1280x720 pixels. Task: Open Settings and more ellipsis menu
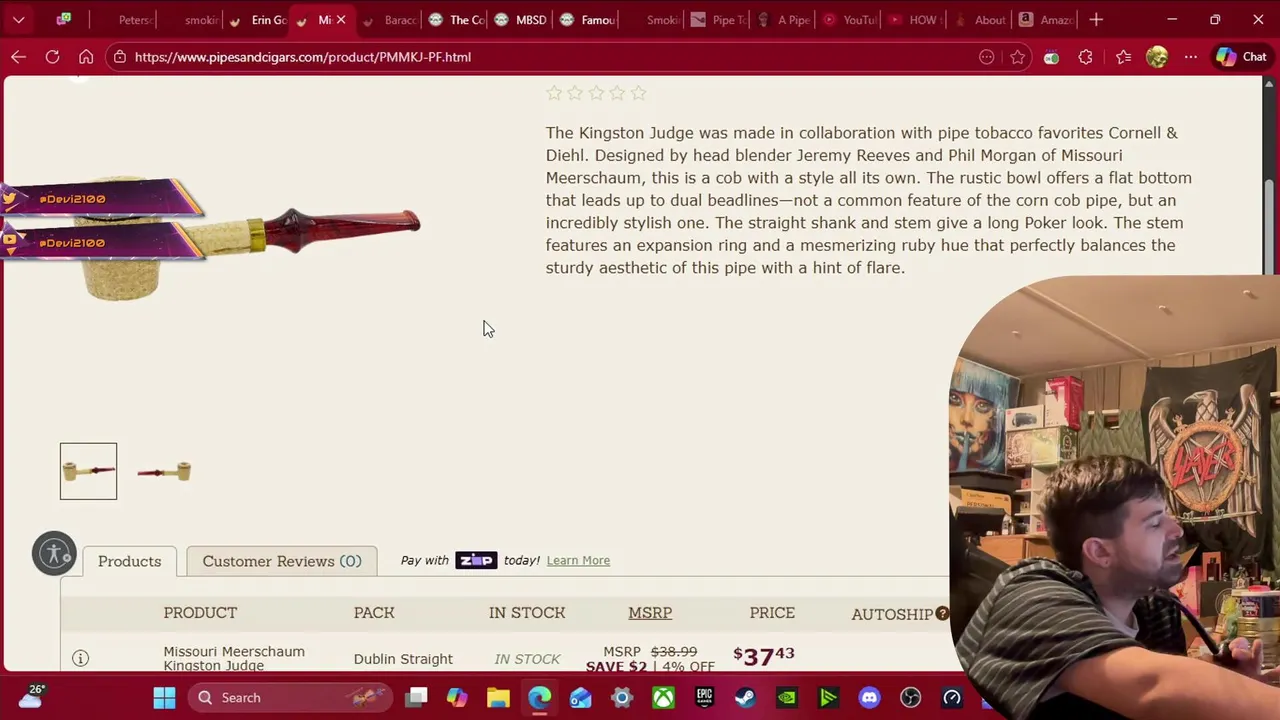pyautogui.click(x=1190, y=57)
